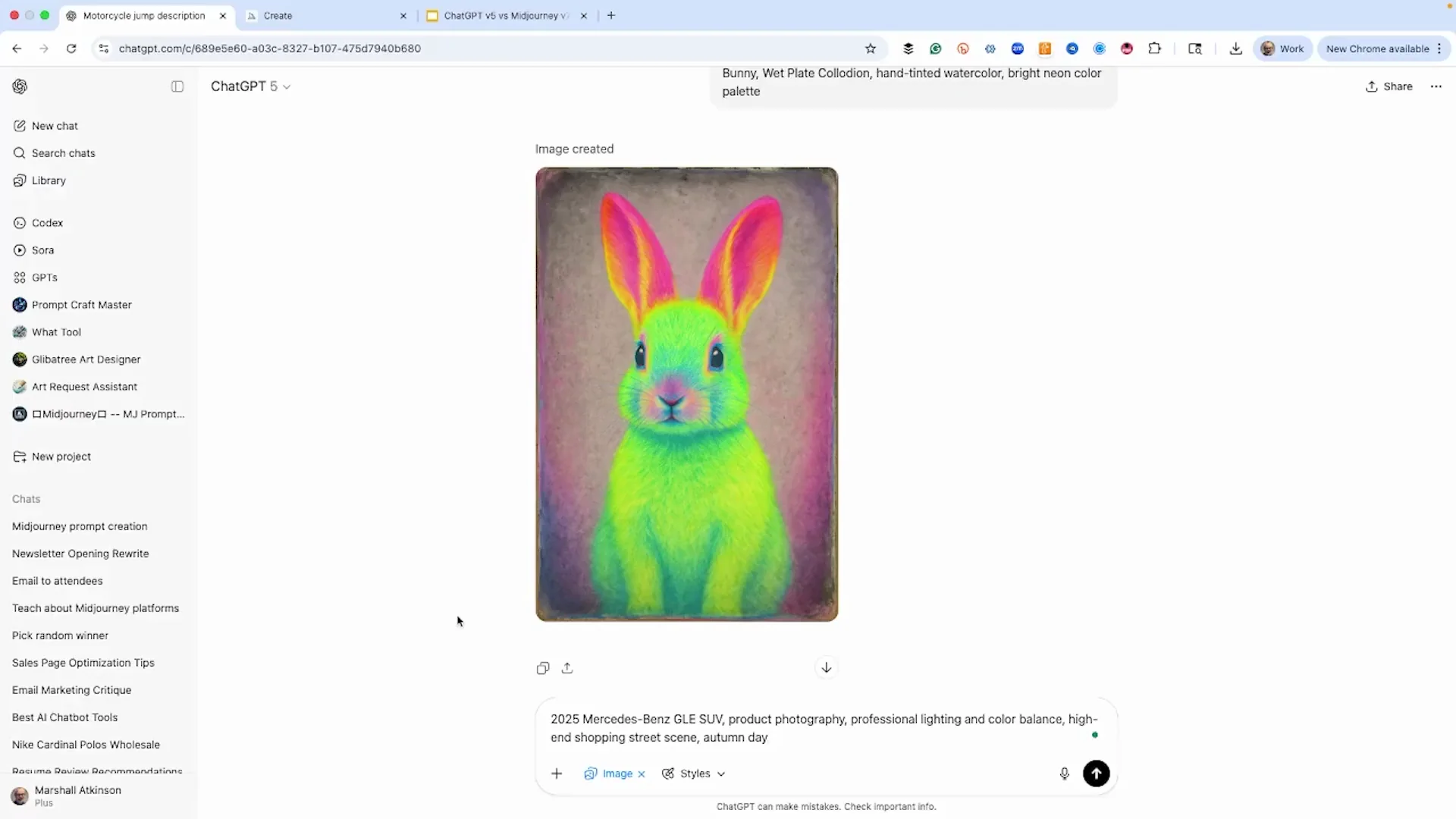Remove the Image mode with its X

[x=641, y=773]
